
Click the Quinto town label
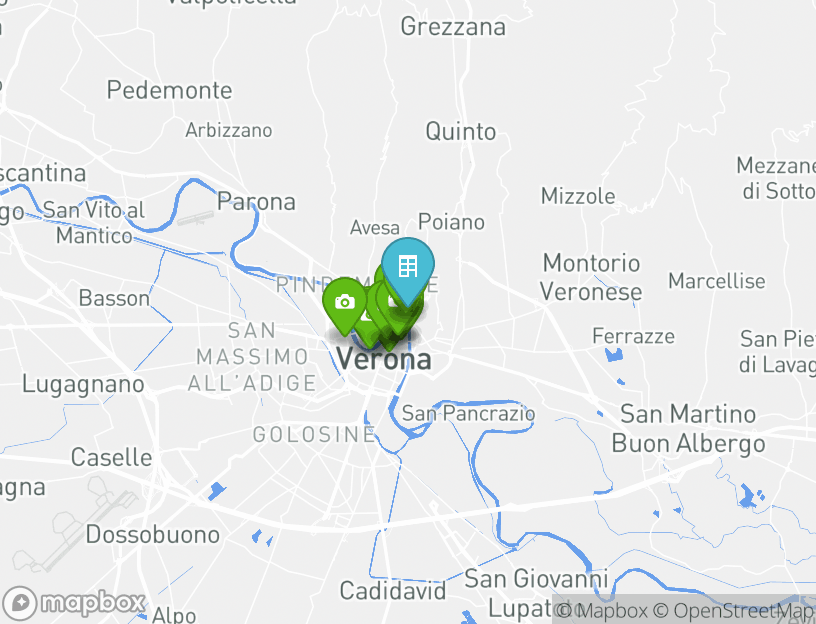coord(461,132)
